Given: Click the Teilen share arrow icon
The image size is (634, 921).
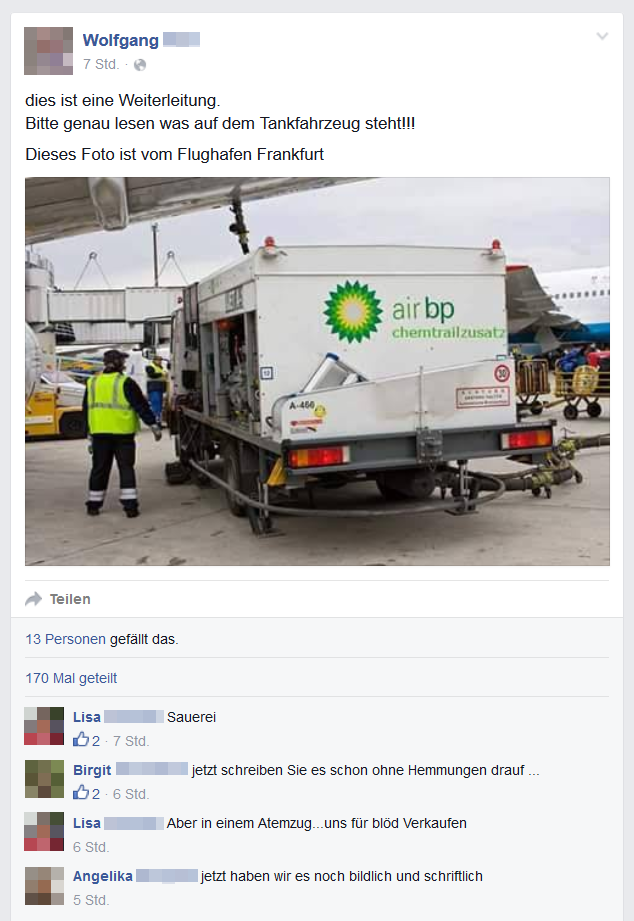Looking at the screenshot, I should coord(33,599).
